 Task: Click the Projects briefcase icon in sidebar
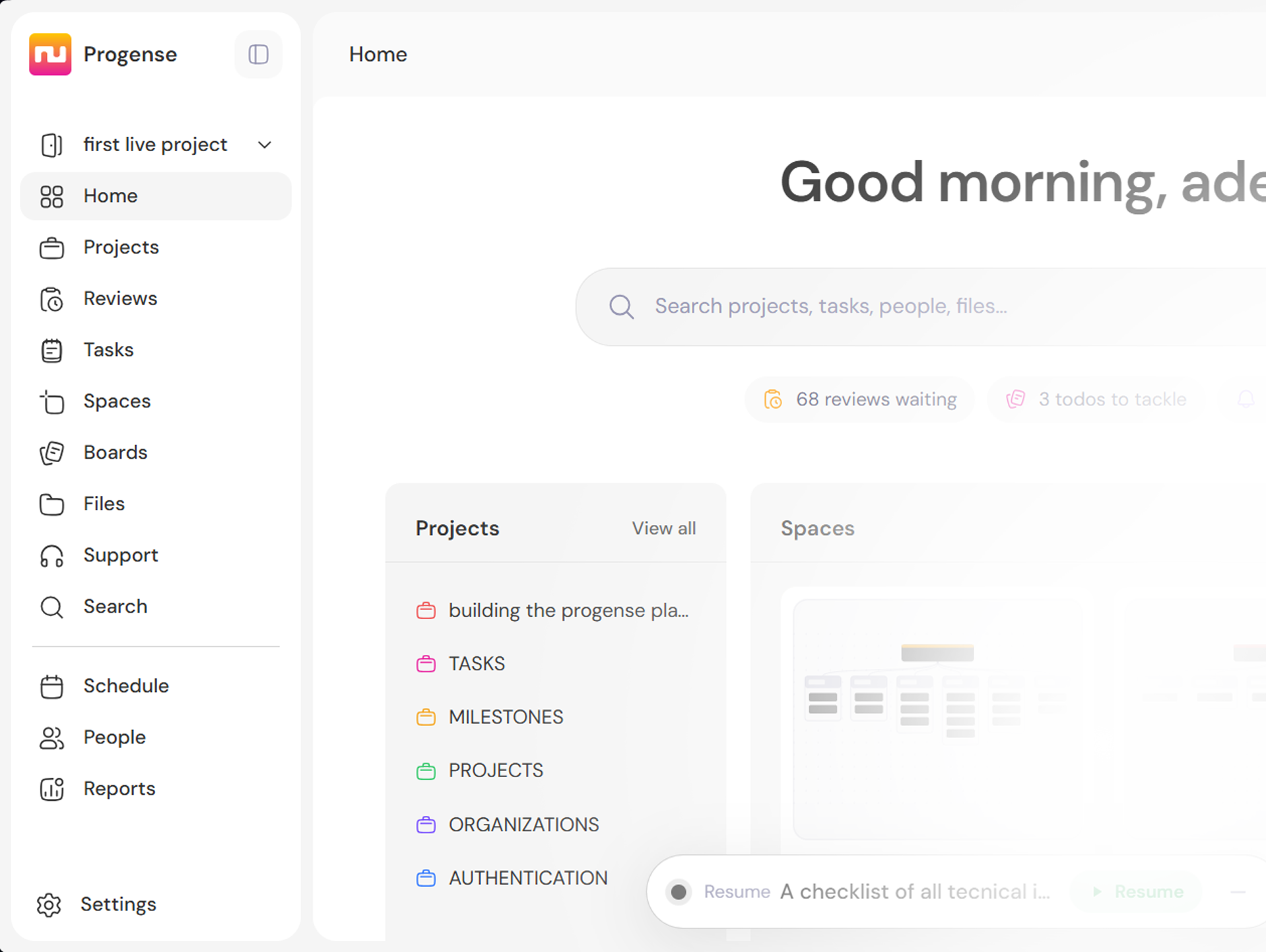51,248
